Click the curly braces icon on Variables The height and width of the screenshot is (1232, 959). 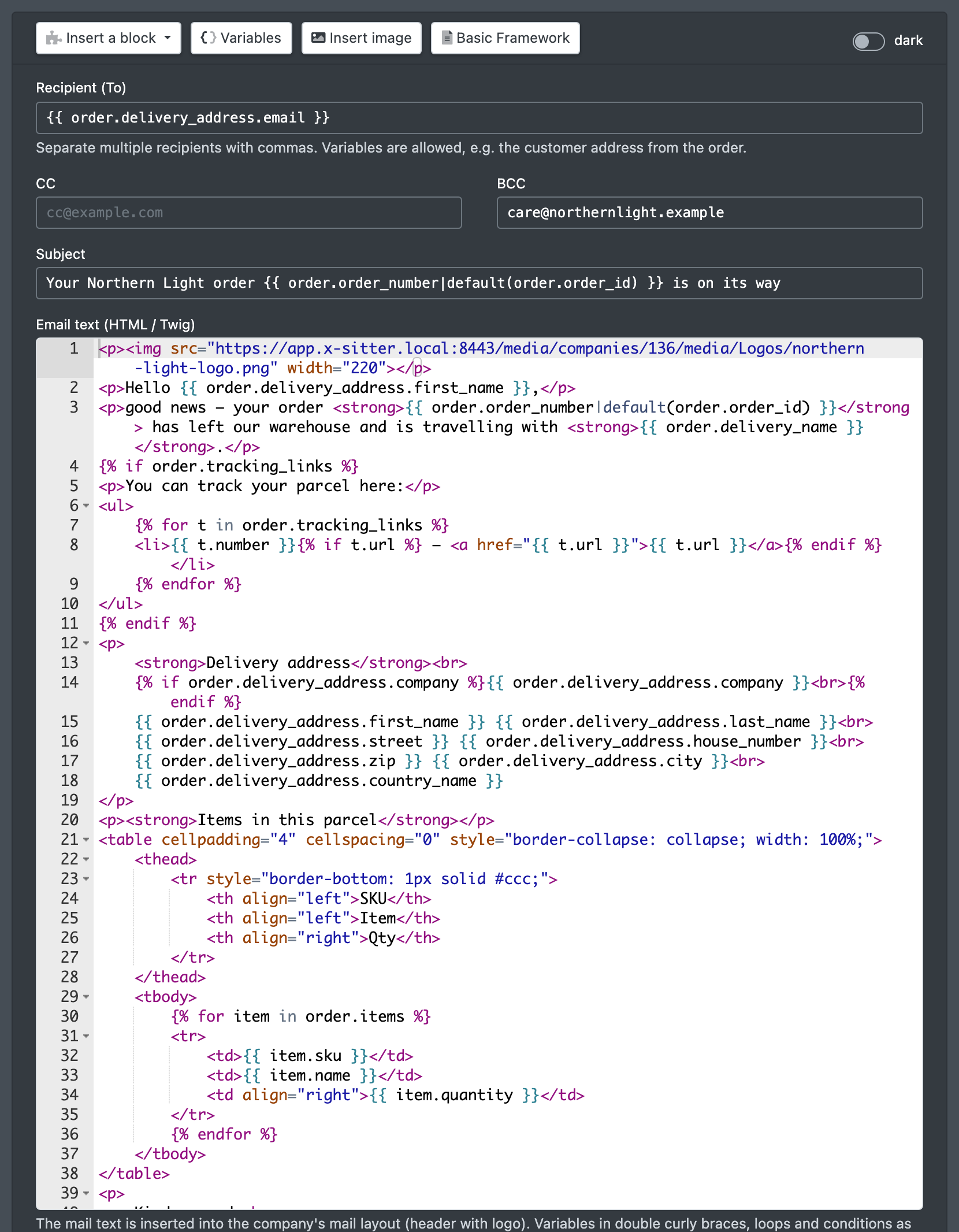[208, 38]
